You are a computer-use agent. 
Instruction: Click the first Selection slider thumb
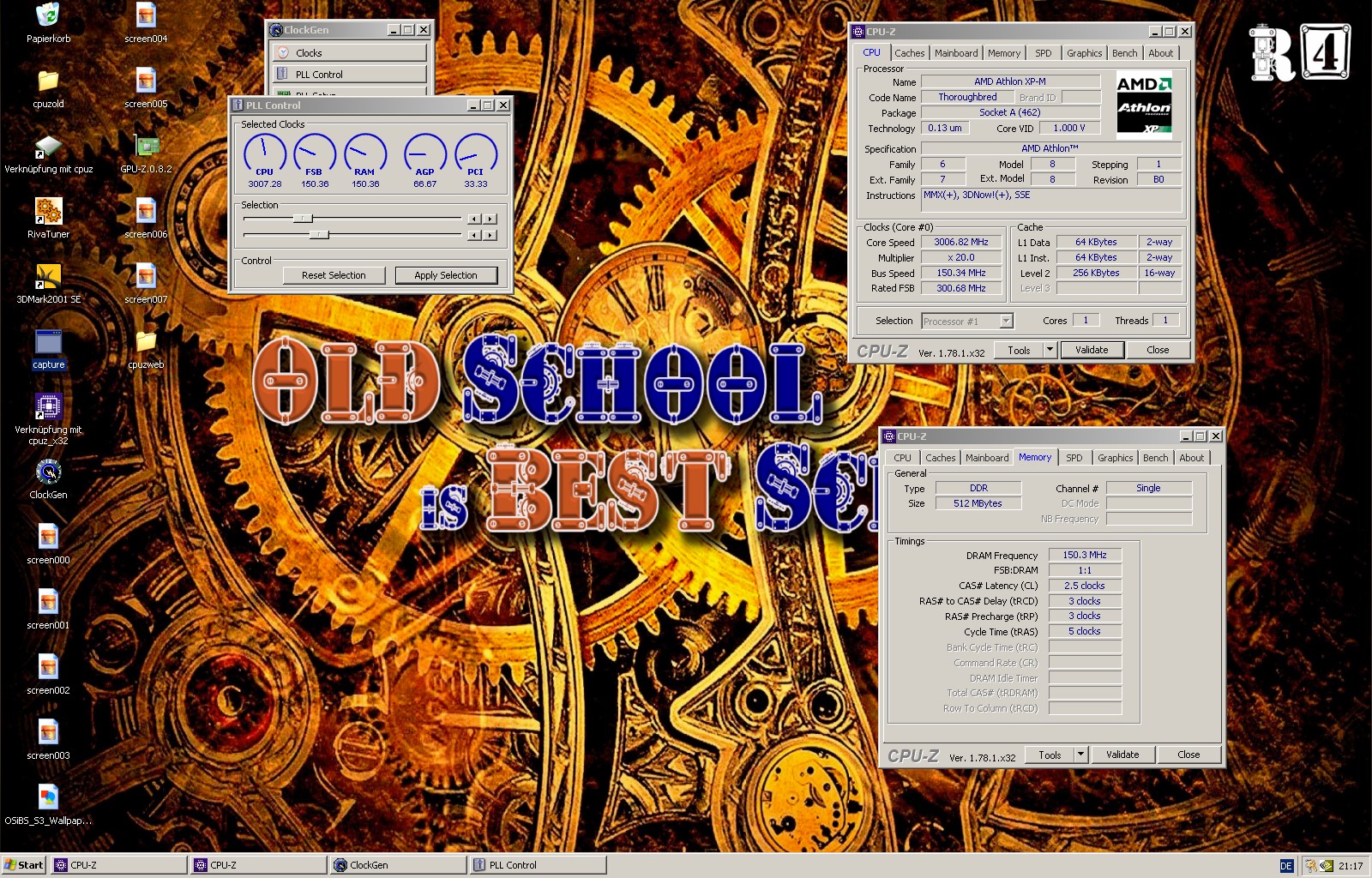click(302, 219)
